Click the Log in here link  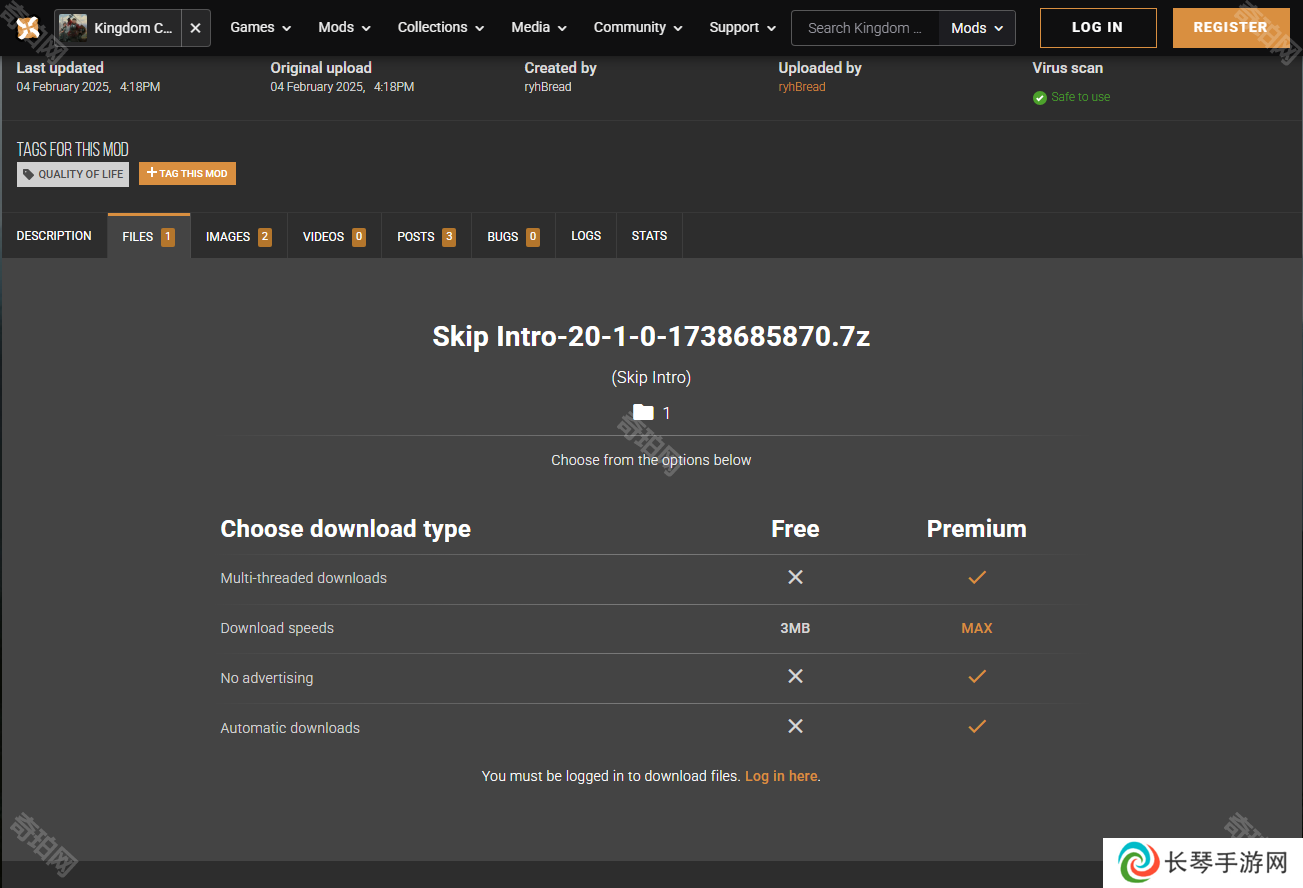781,776
